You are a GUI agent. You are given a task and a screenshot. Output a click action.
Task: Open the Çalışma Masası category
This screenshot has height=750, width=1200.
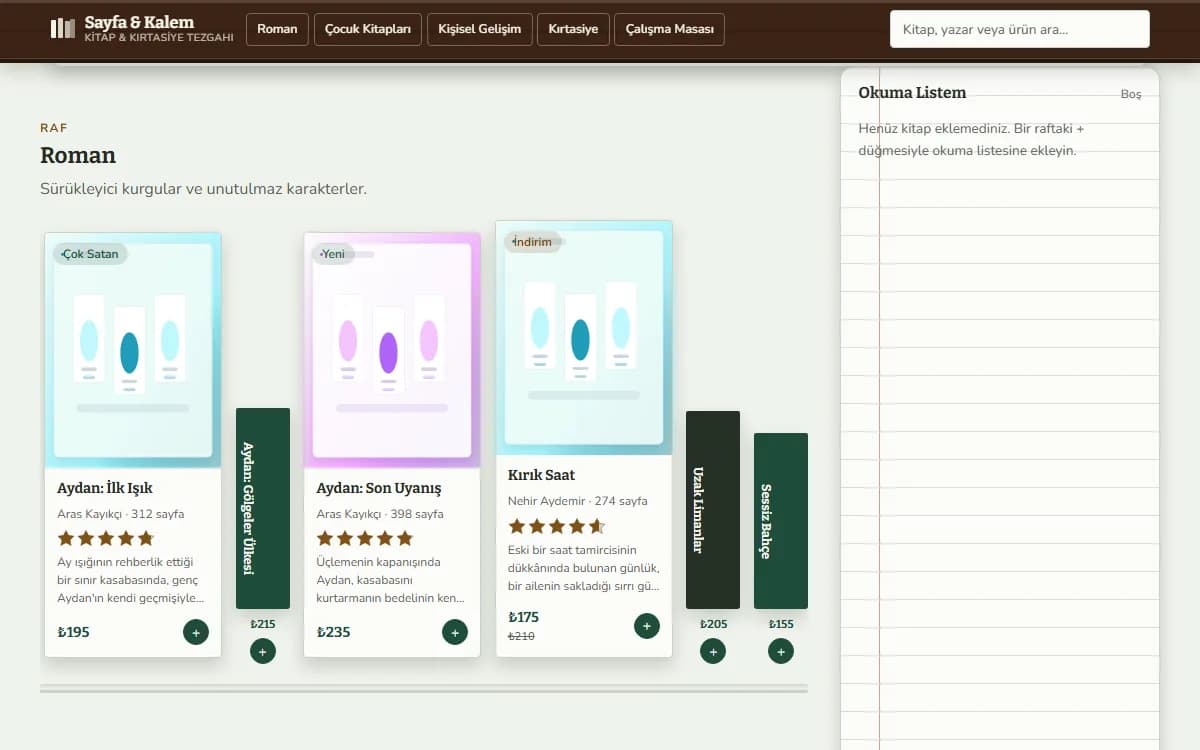pos(669,29)
